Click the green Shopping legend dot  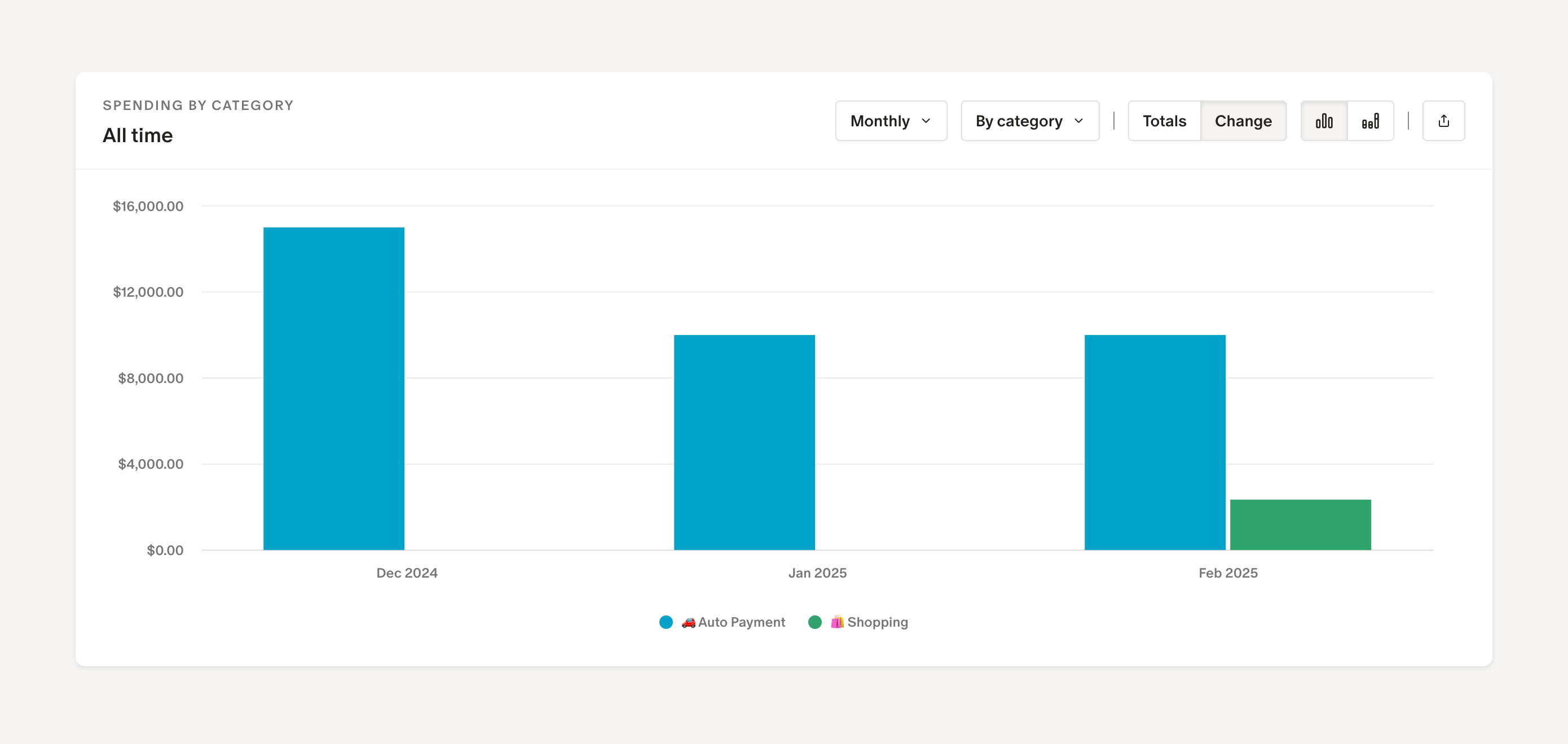pyautogui.click(x=814, y=622)
